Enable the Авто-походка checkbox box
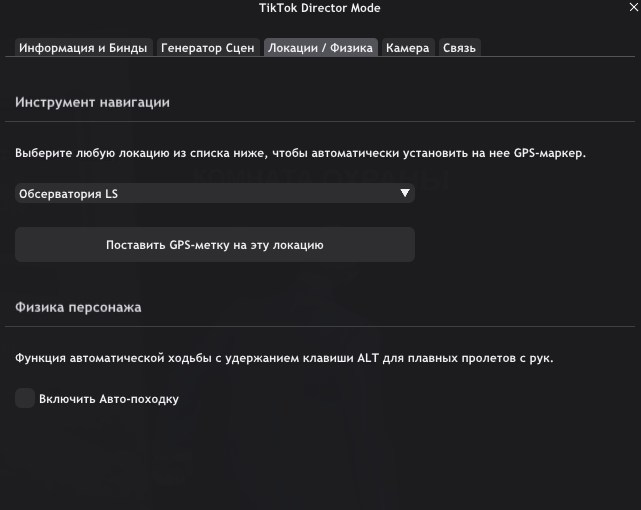The height and width of the screenshot is (510, 641). [x=25, y=398]
